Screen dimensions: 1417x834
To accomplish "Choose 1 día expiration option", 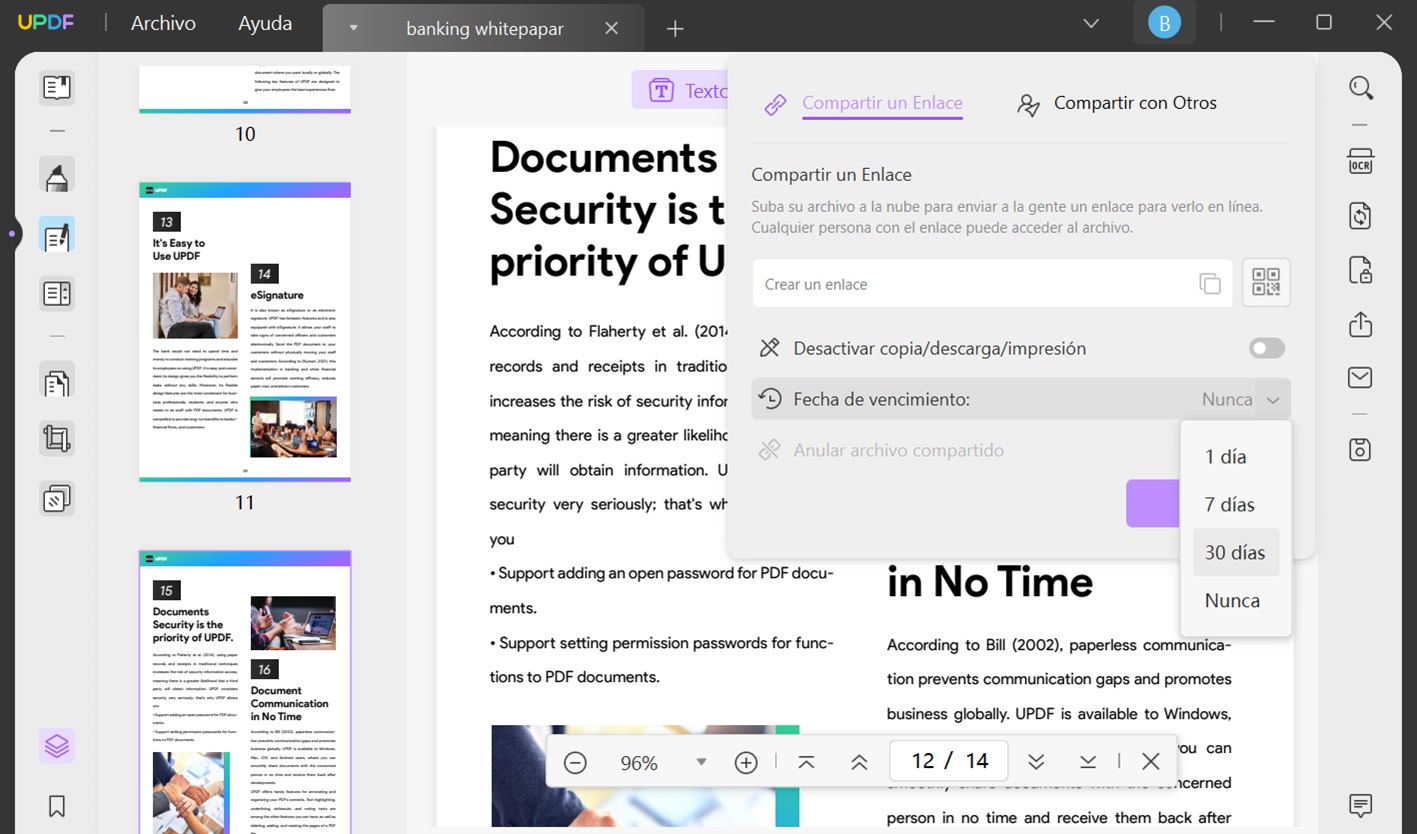I will [x=1235, y=456].
